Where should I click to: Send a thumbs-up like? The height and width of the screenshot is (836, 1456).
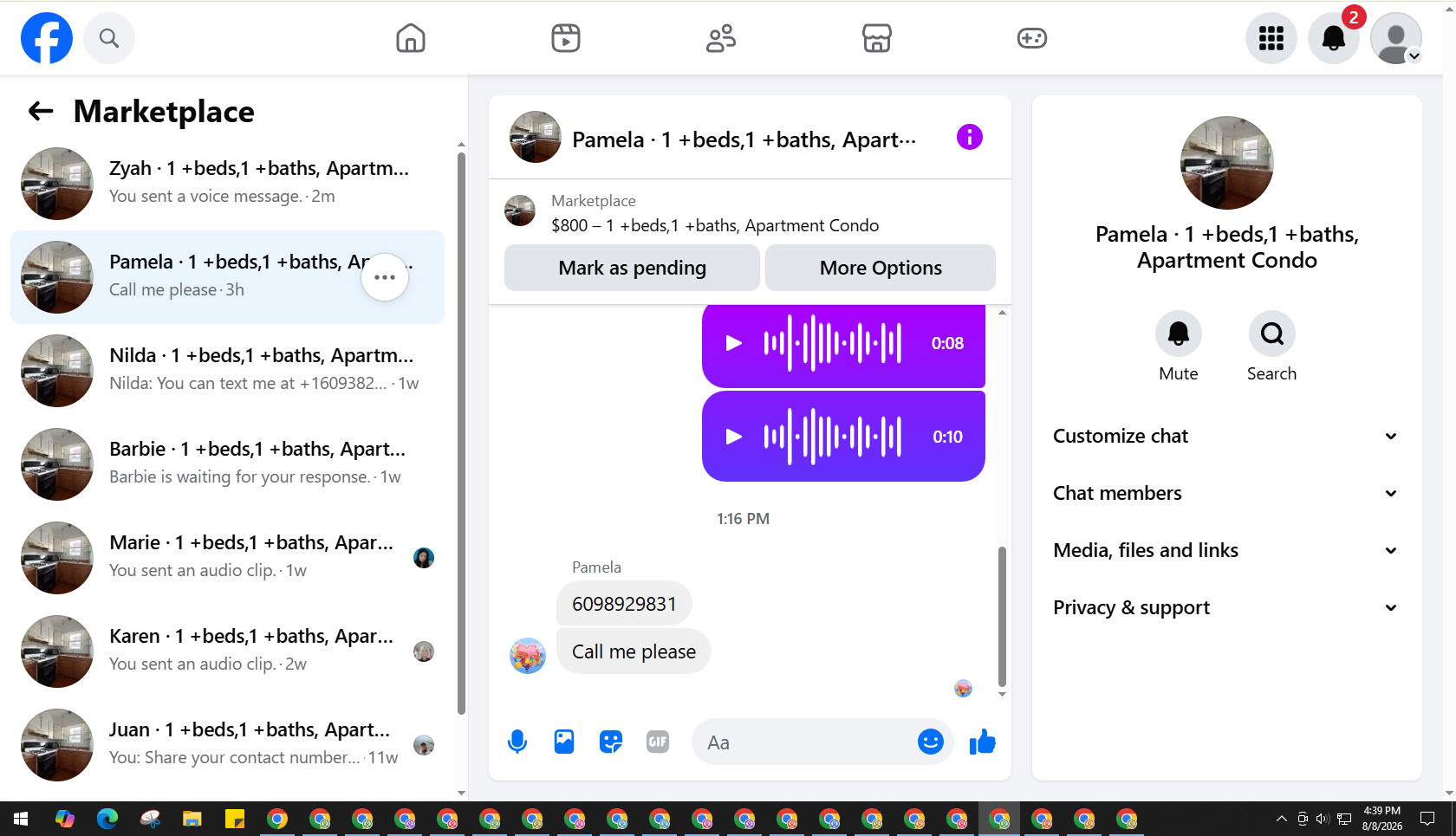[x=983, y=742]
